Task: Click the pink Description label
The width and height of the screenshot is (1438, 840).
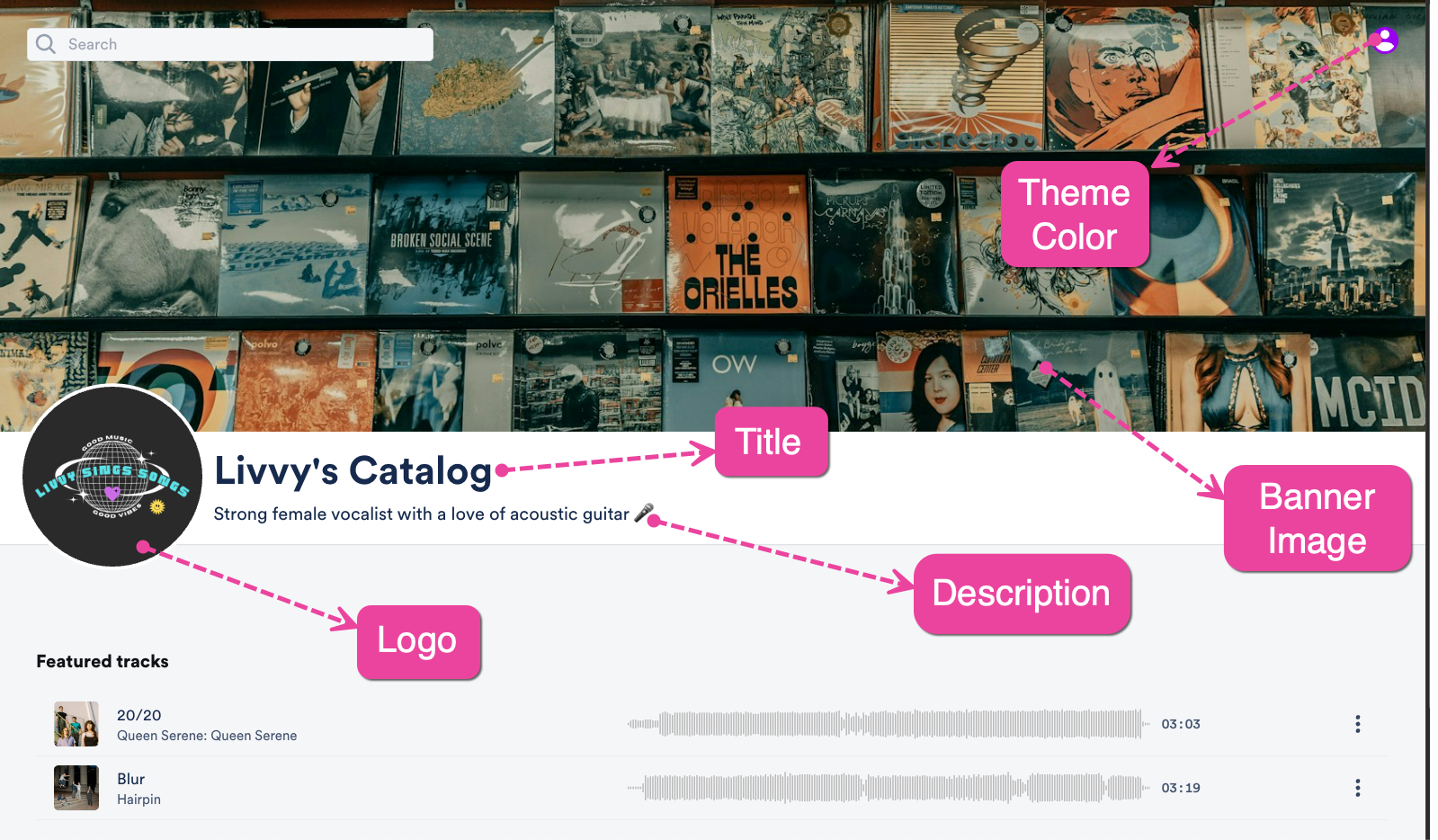Action: [1022, 594]
